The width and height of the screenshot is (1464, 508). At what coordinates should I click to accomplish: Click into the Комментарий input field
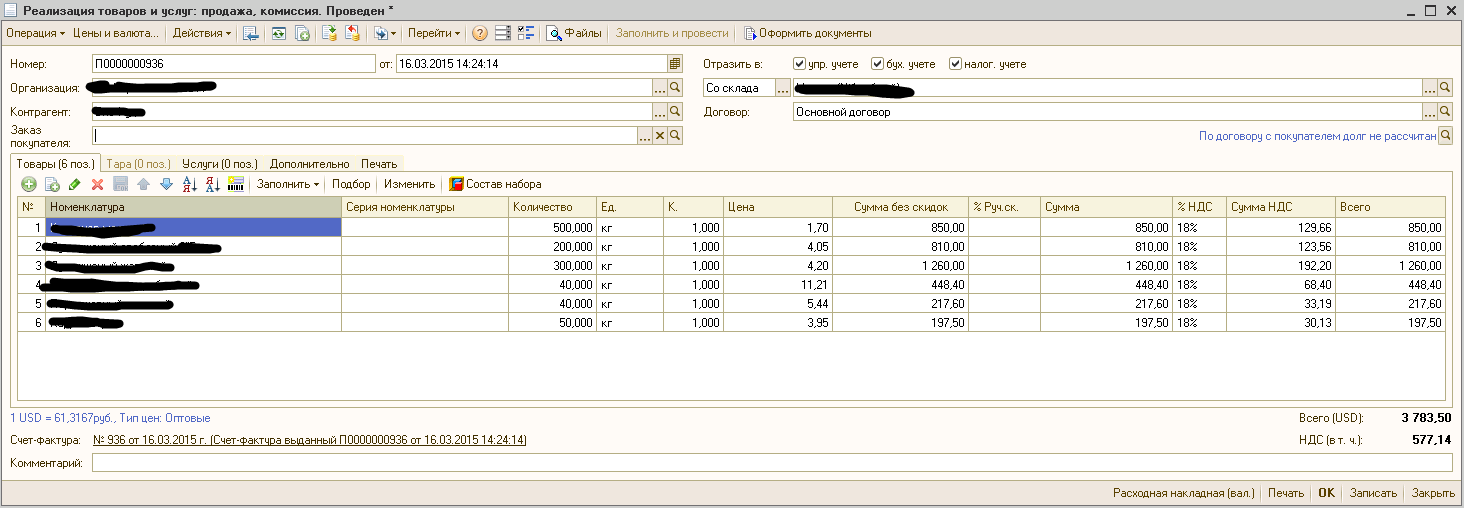pos(770,463)
